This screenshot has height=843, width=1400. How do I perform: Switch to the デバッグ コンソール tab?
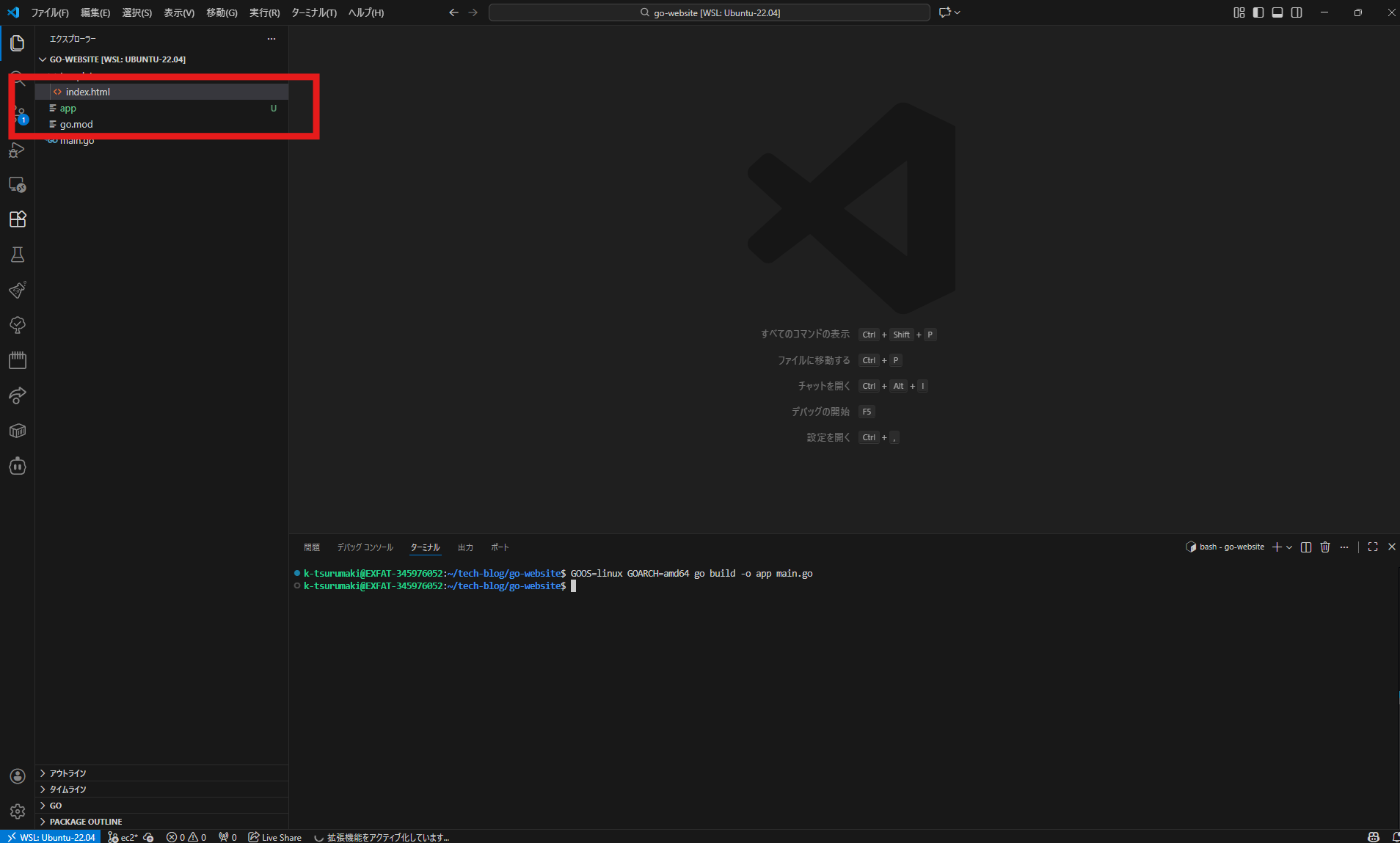[365, 547]
